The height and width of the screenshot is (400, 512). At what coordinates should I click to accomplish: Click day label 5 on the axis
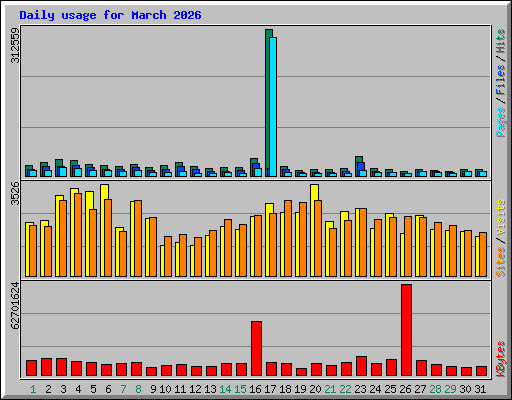click(93, 389)
